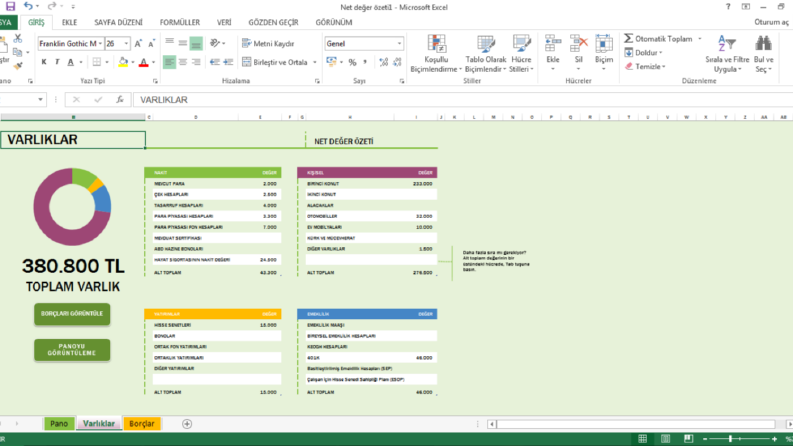Open Birleştir ve Ortala dropdown arrow
This screenshot has width=793, height=446.
click(x=315, y=62)
